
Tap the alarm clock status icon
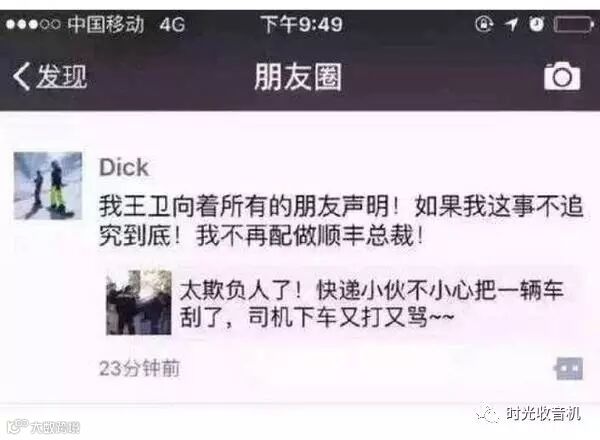pyautogui.click(x=536, y=24)
